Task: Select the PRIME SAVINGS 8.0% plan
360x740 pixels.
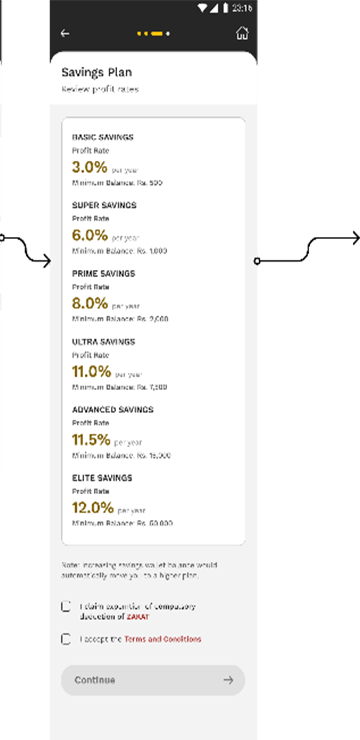Action: tap(153, 296)
